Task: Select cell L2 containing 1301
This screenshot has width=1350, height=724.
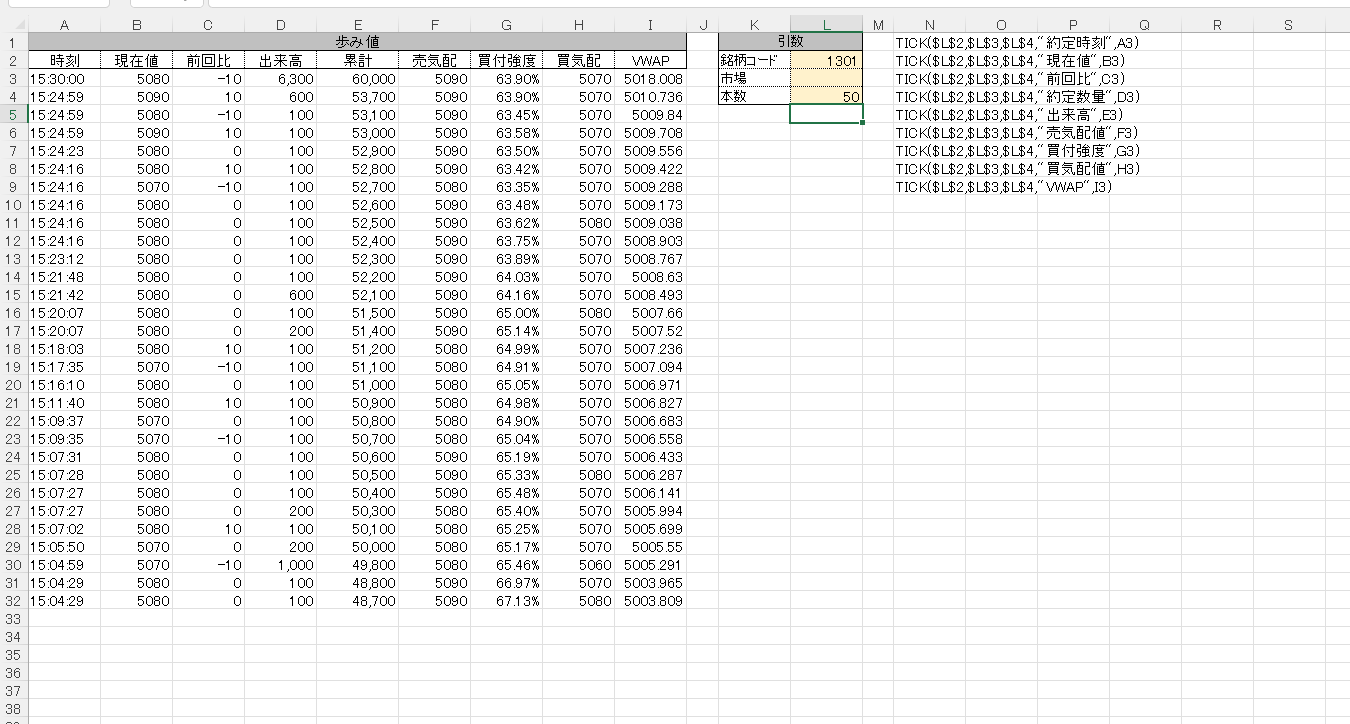Action: click(x=826, y=61)
